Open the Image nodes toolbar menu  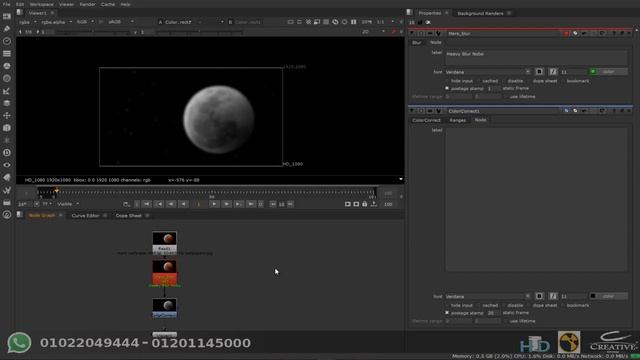coord(7,16)
